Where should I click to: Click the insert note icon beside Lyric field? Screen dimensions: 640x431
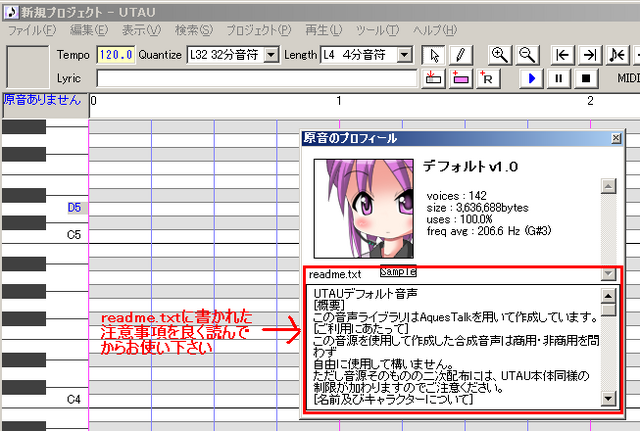433,78
